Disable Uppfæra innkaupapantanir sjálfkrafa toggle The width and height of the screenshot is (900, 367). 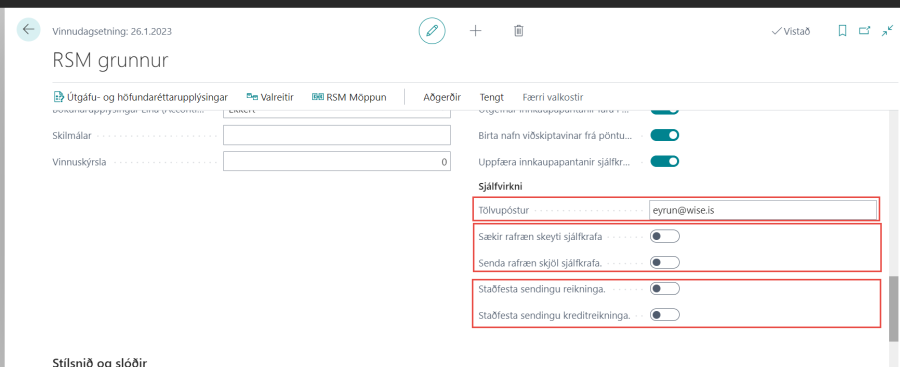(665, 161)
